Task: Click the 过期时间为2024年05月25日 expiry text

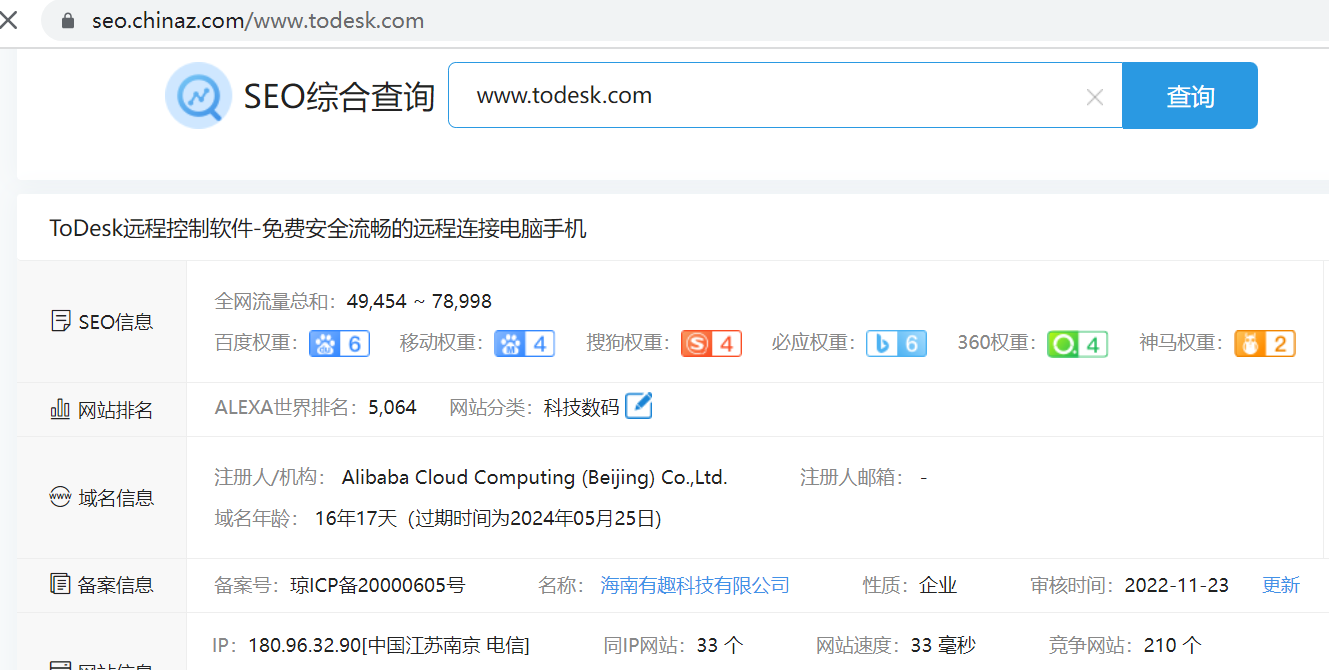Action: pos(534,518)
